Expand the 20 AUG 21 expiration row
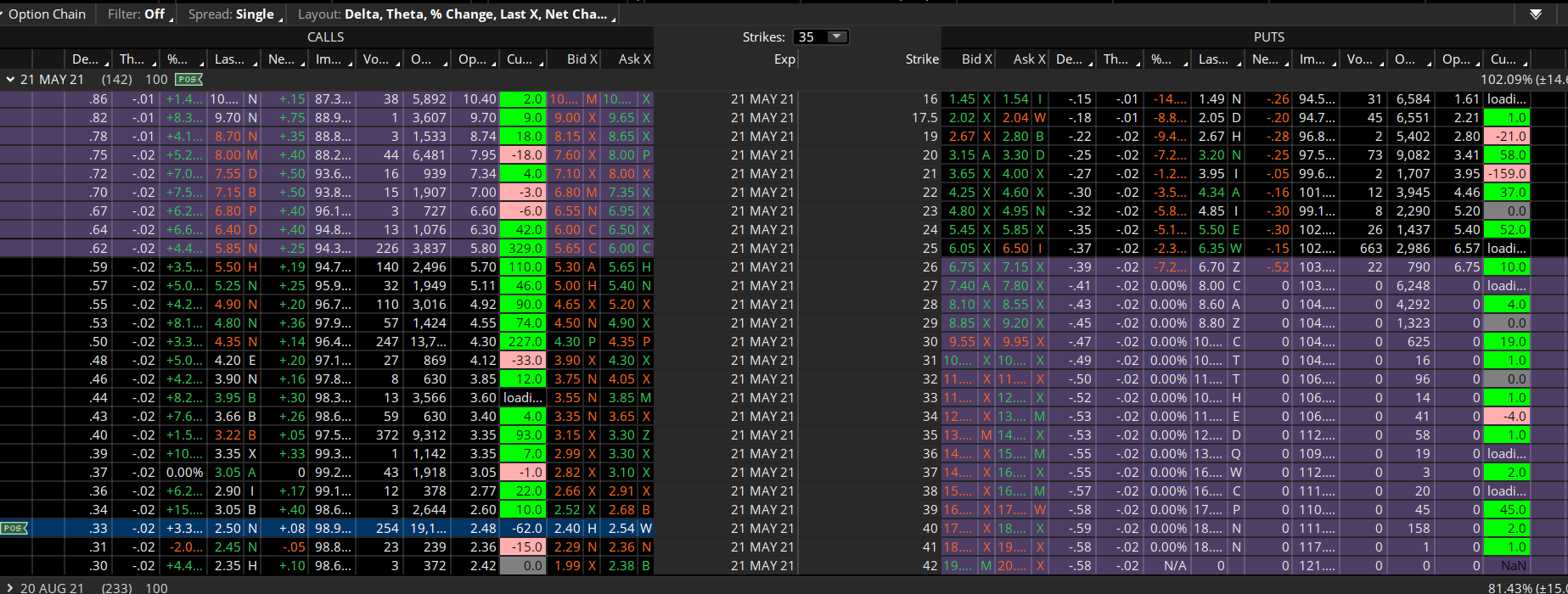Screen dimensions: 1568x594 (10, 588)
